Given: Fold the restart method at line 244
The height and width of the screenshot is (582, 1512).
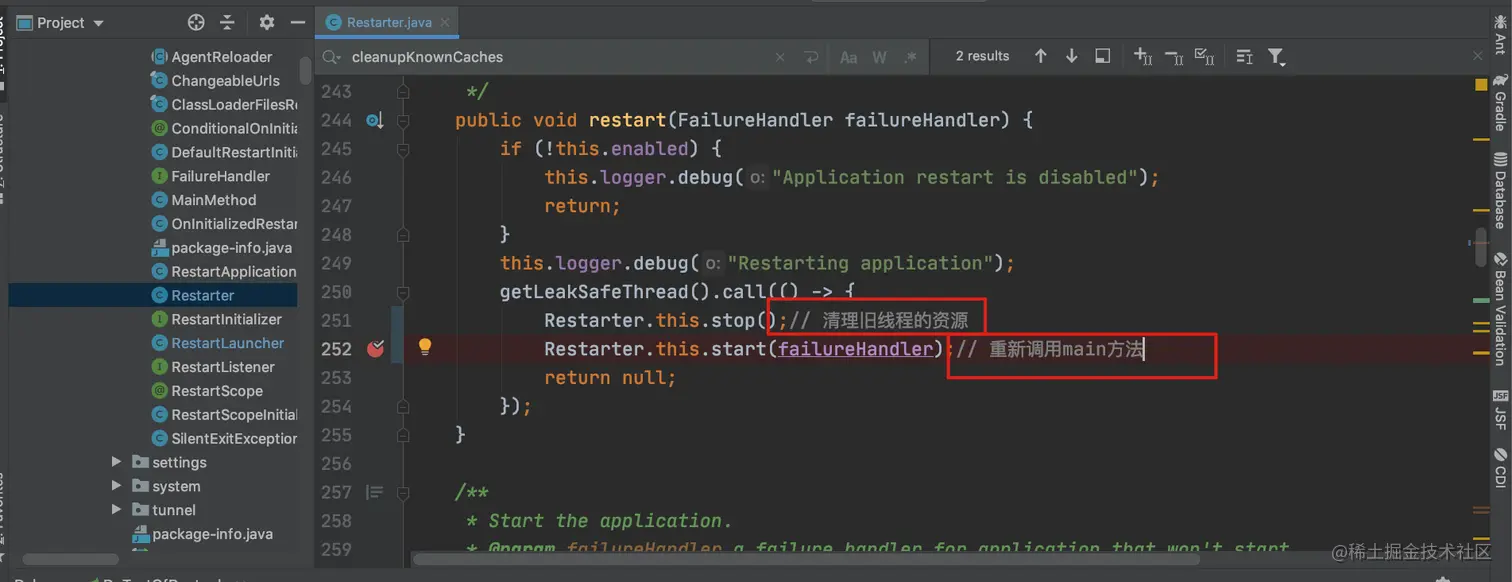Looking at the screenshot, I should coord(402,120).
